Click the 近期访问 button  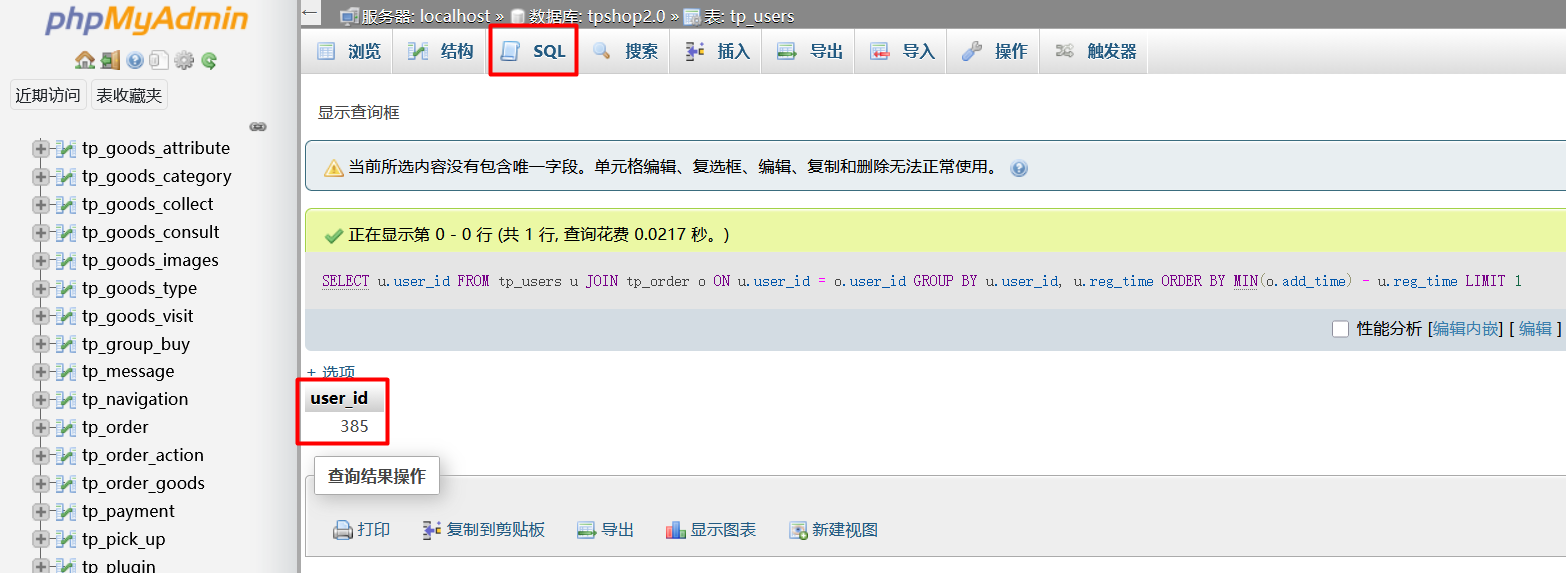point(48,96)
